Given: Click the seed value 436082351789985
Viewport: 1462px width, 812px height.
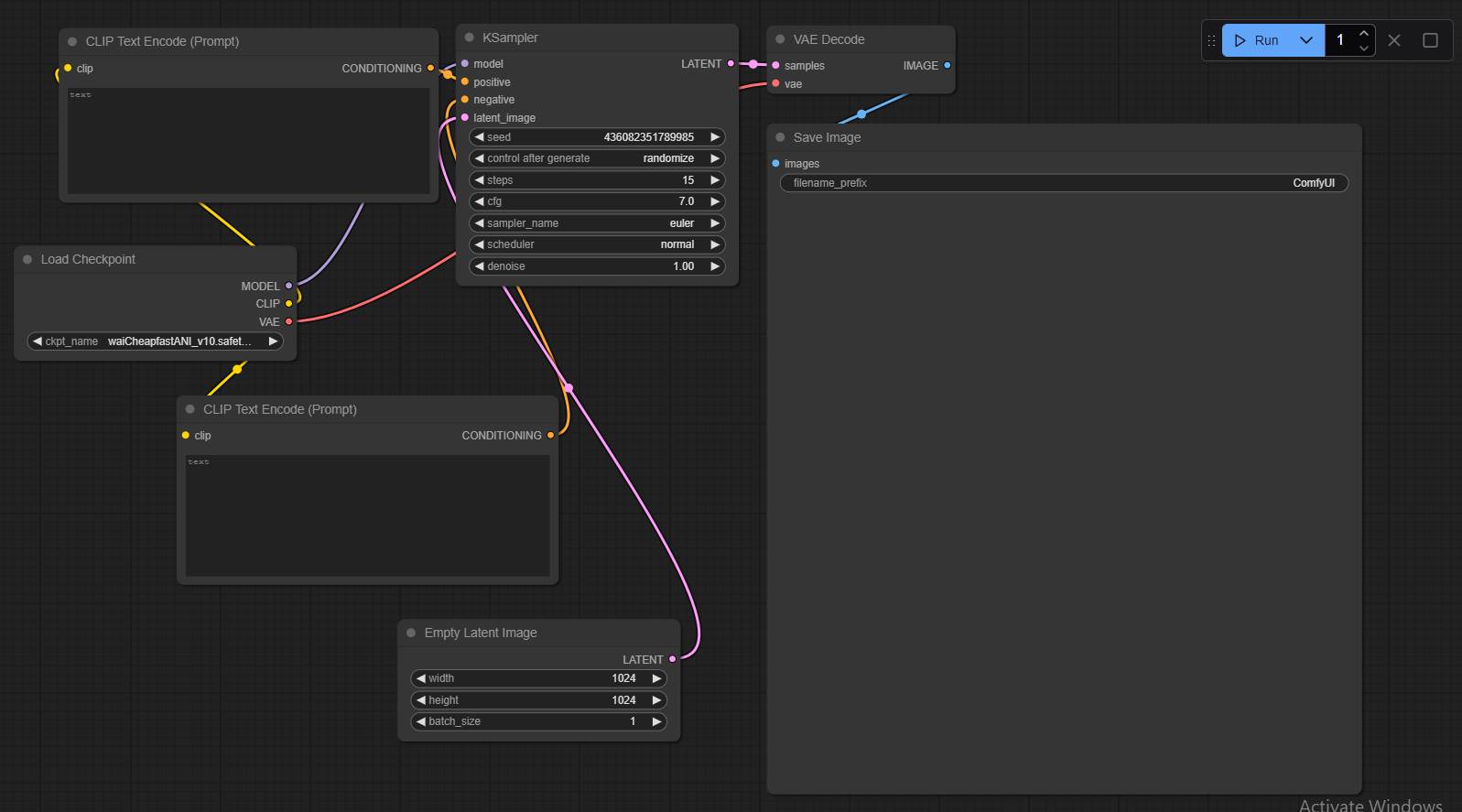Looking at the screenshot, I should click(x=648, y=137).
